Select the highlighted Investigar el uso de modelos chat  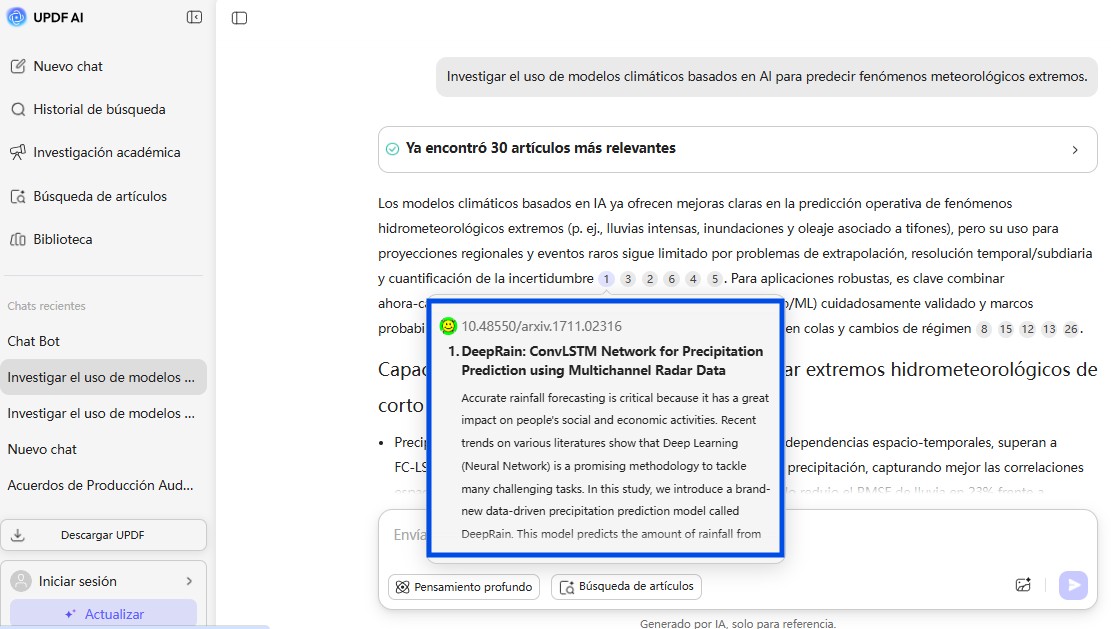point(103,378)
